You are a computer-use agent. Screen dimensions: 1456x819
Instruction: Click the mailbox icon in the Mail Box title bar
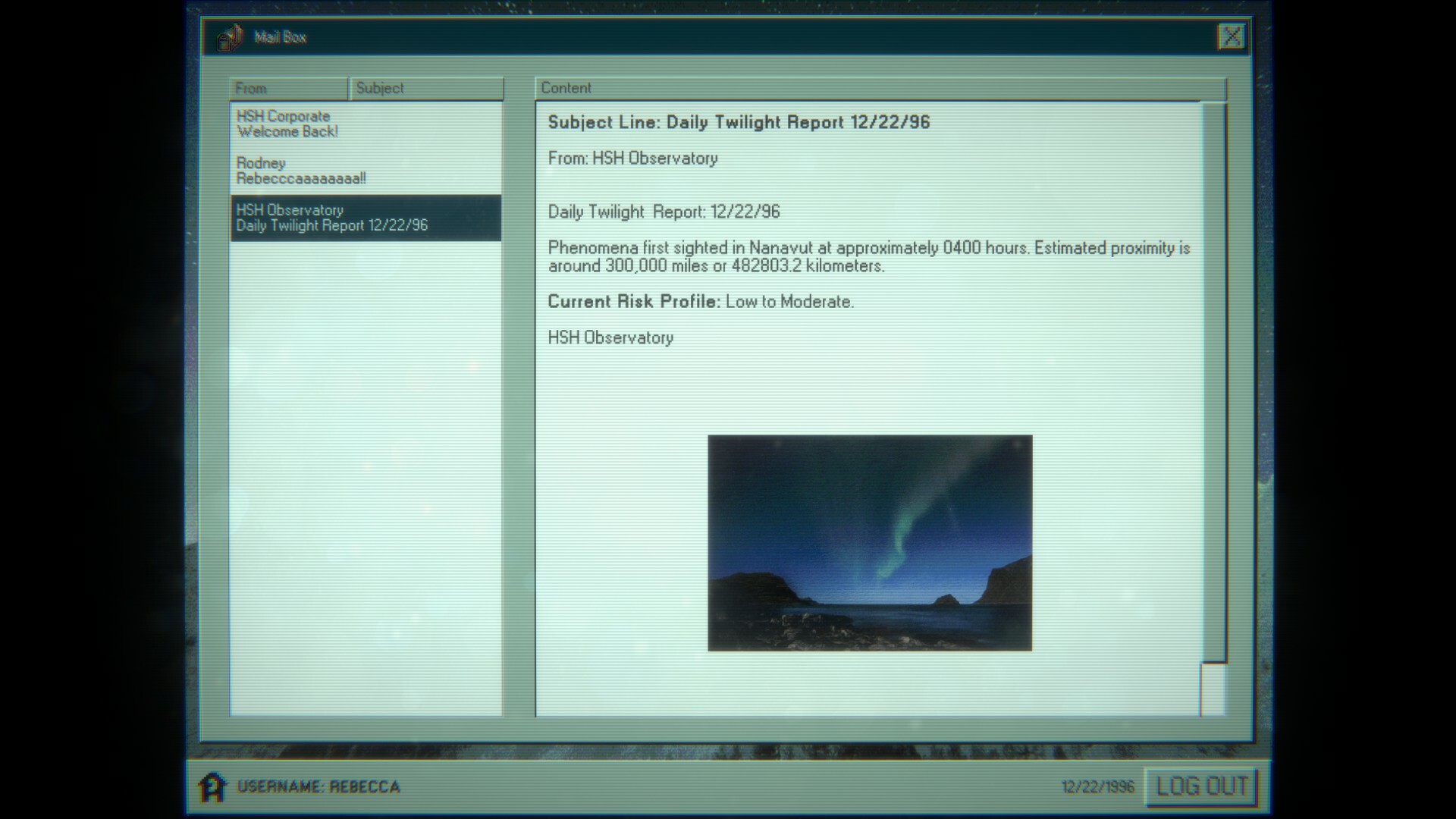(228, 37)
